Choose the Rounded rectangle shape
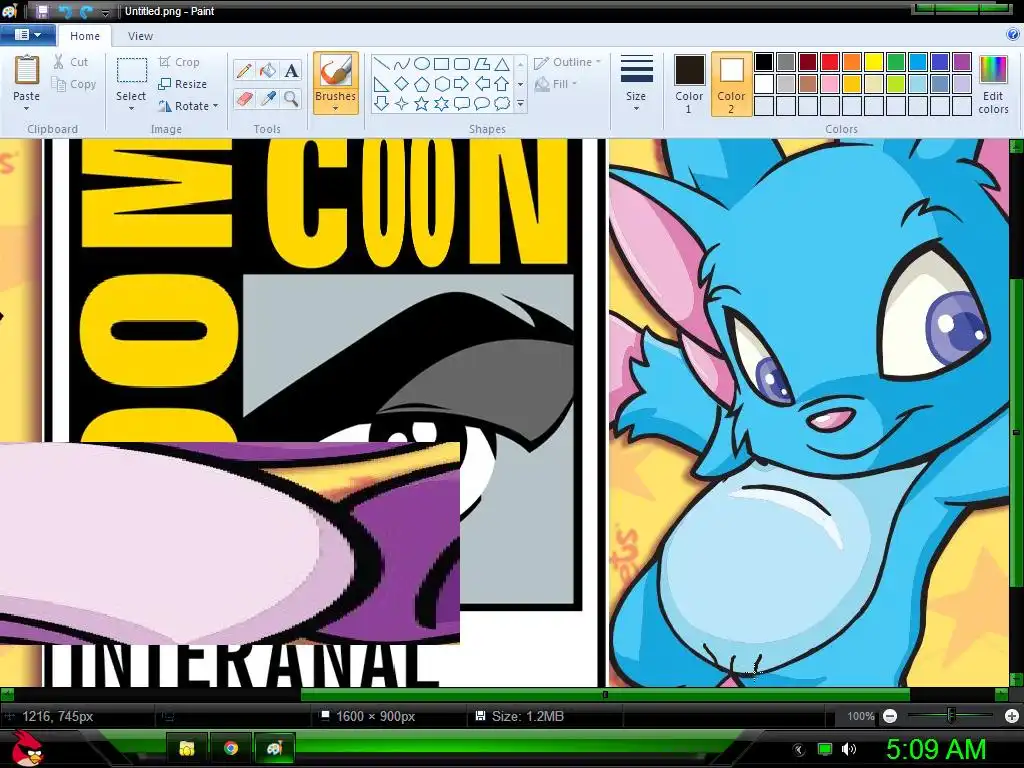The height and width of the screenshot is (768, 1024). 462,64
